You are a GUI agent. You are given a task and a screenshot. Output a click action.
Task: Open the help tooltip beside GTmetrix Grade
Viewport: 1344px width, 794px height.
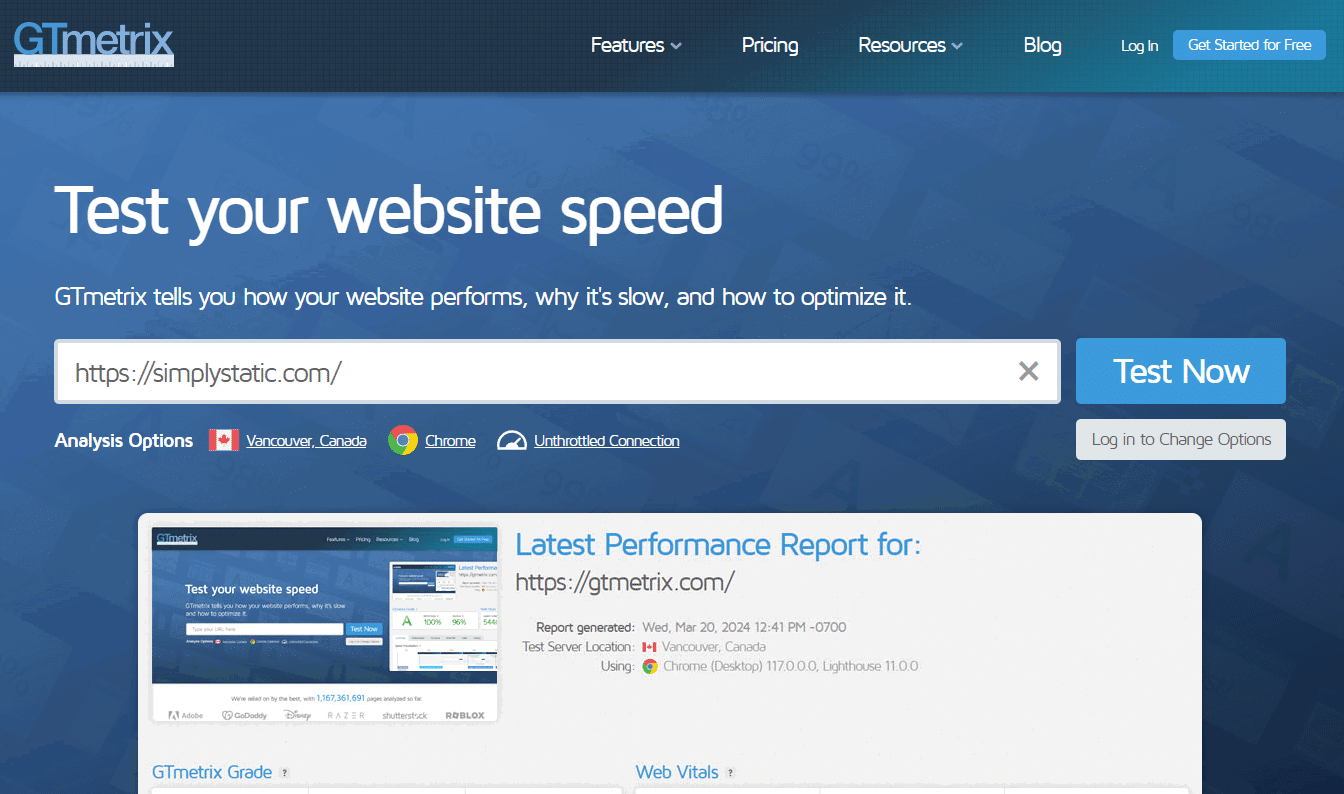click(x=284, y=771)
